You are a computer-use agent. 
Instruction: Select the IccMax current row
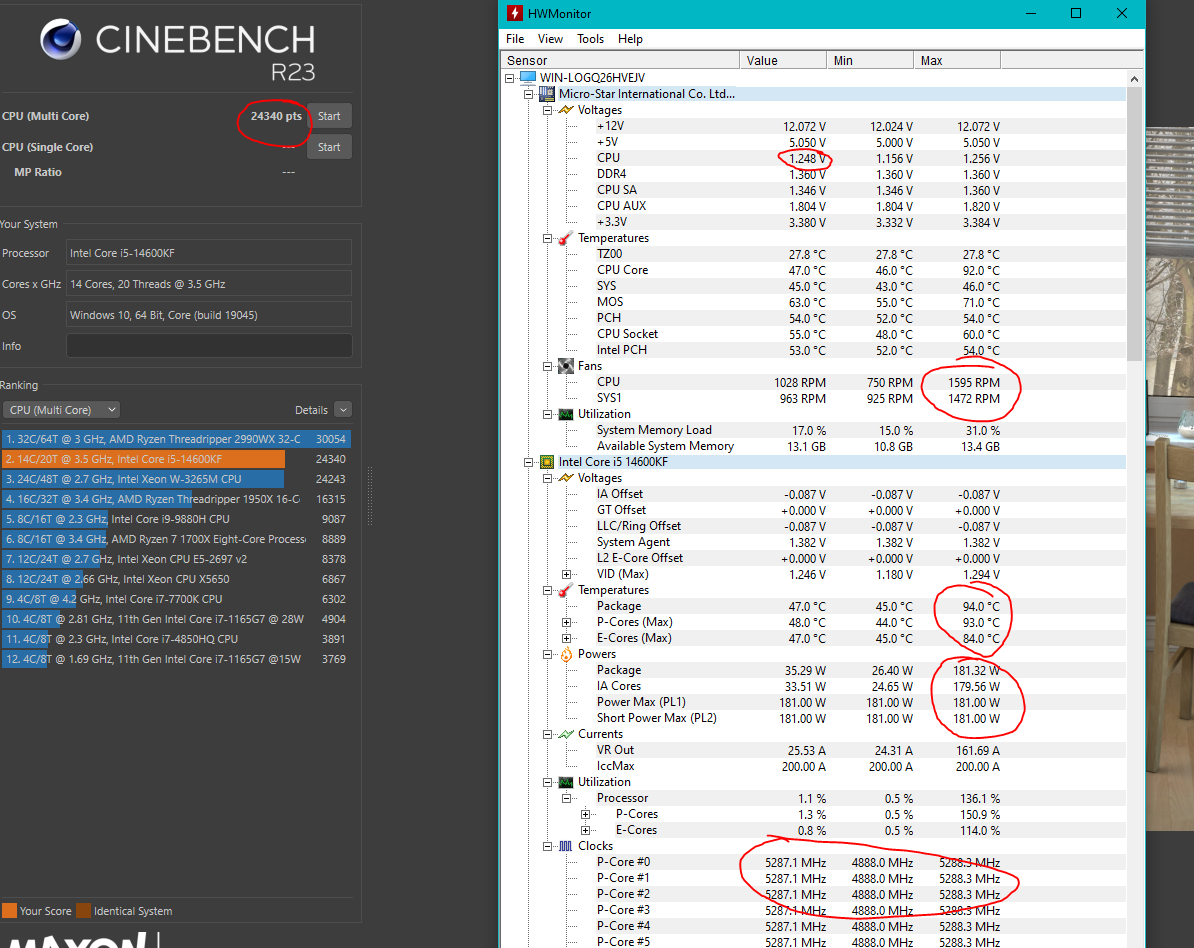pyautogui.click(x=814, y=766)
